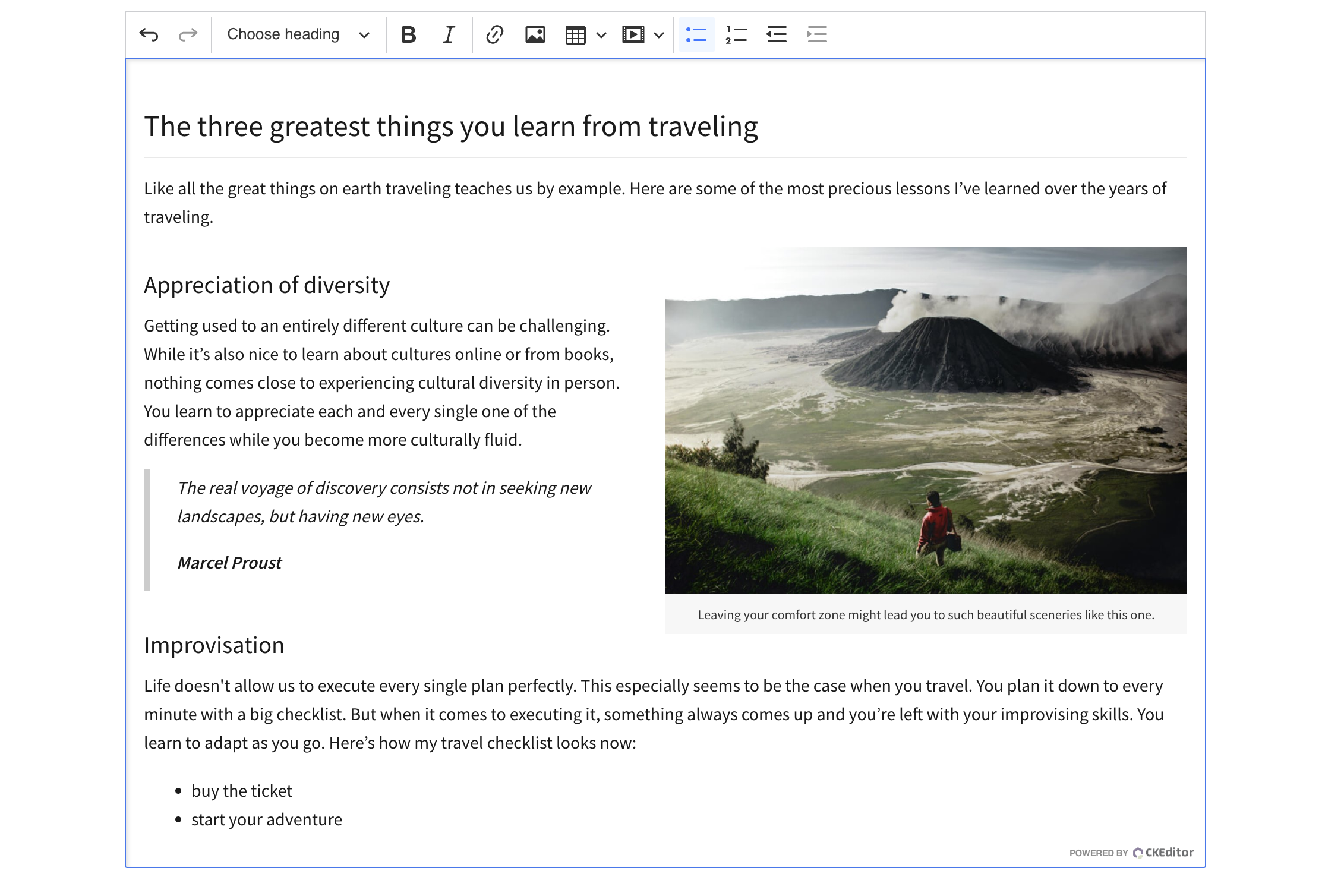The width and height of the screenshot is (1344, 896).
Task: Click the Undo arrow icon
Action: click(149, 34)
